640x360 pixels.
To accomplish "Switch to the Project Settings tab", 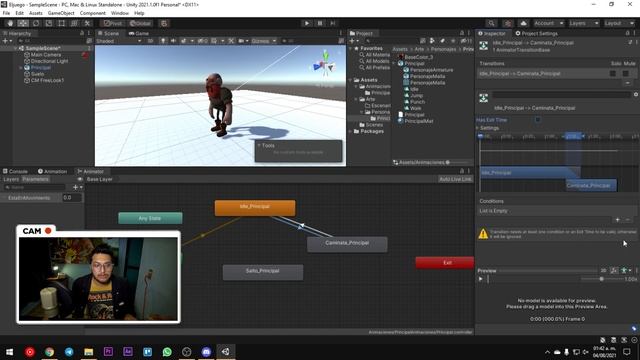I will coord(536,33).
